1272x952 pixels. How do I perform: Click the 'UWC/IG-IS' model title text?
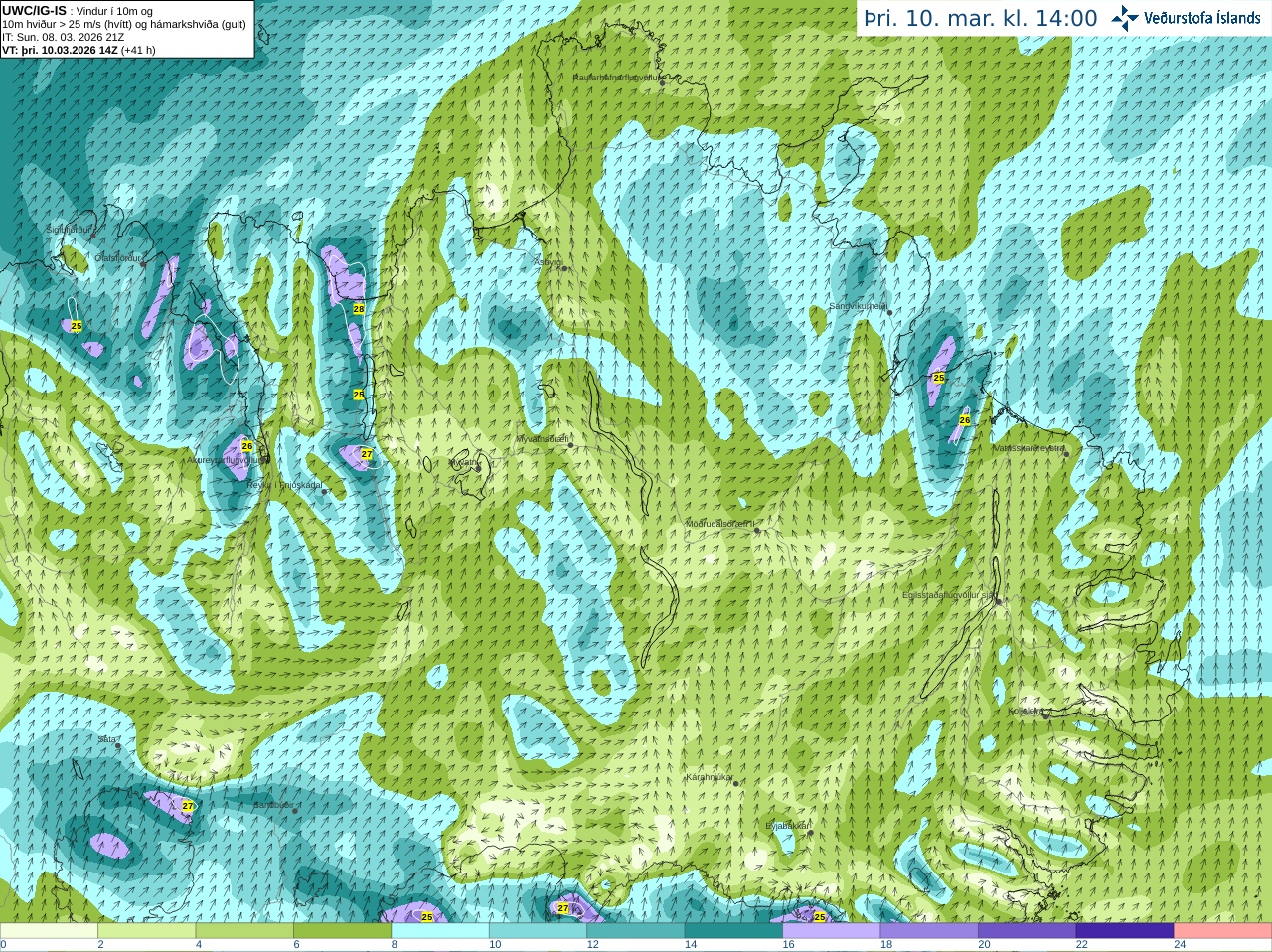click(x=34, y=10)
